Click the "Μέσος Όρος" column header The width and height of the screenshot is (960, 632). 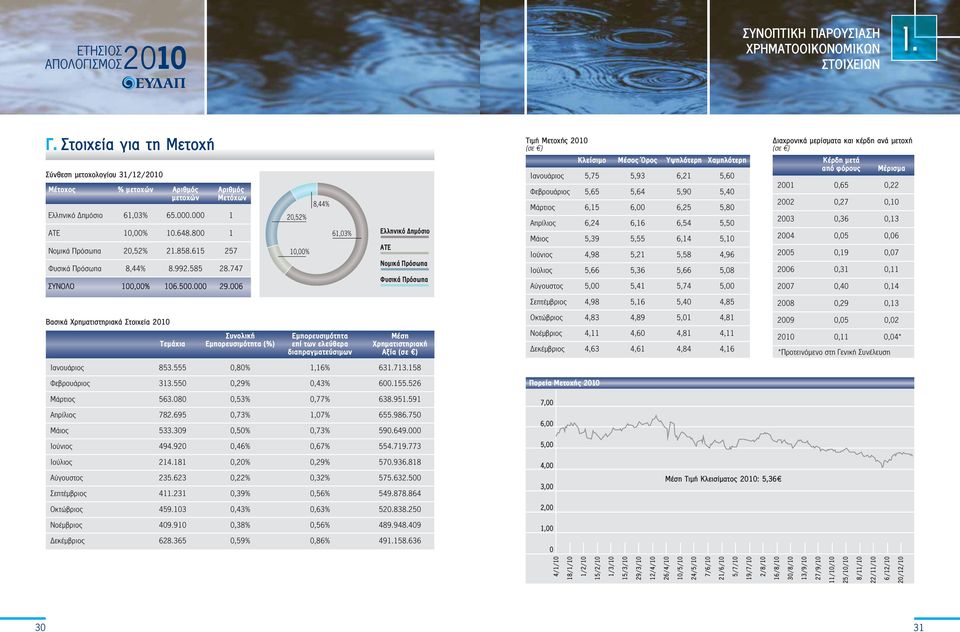coord(637,160)
